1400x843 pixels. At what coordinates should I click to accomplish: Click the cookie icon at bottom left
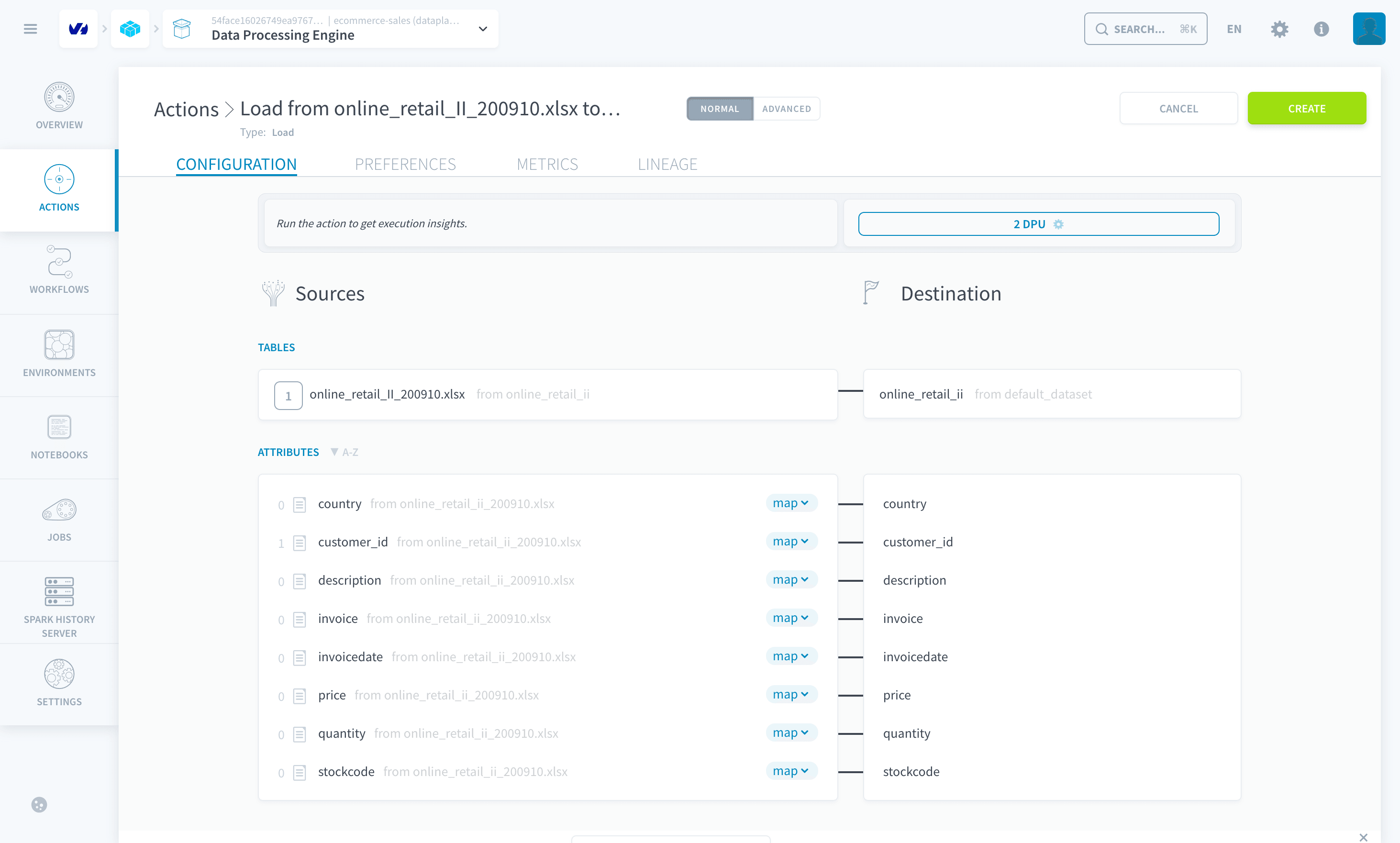39,804
